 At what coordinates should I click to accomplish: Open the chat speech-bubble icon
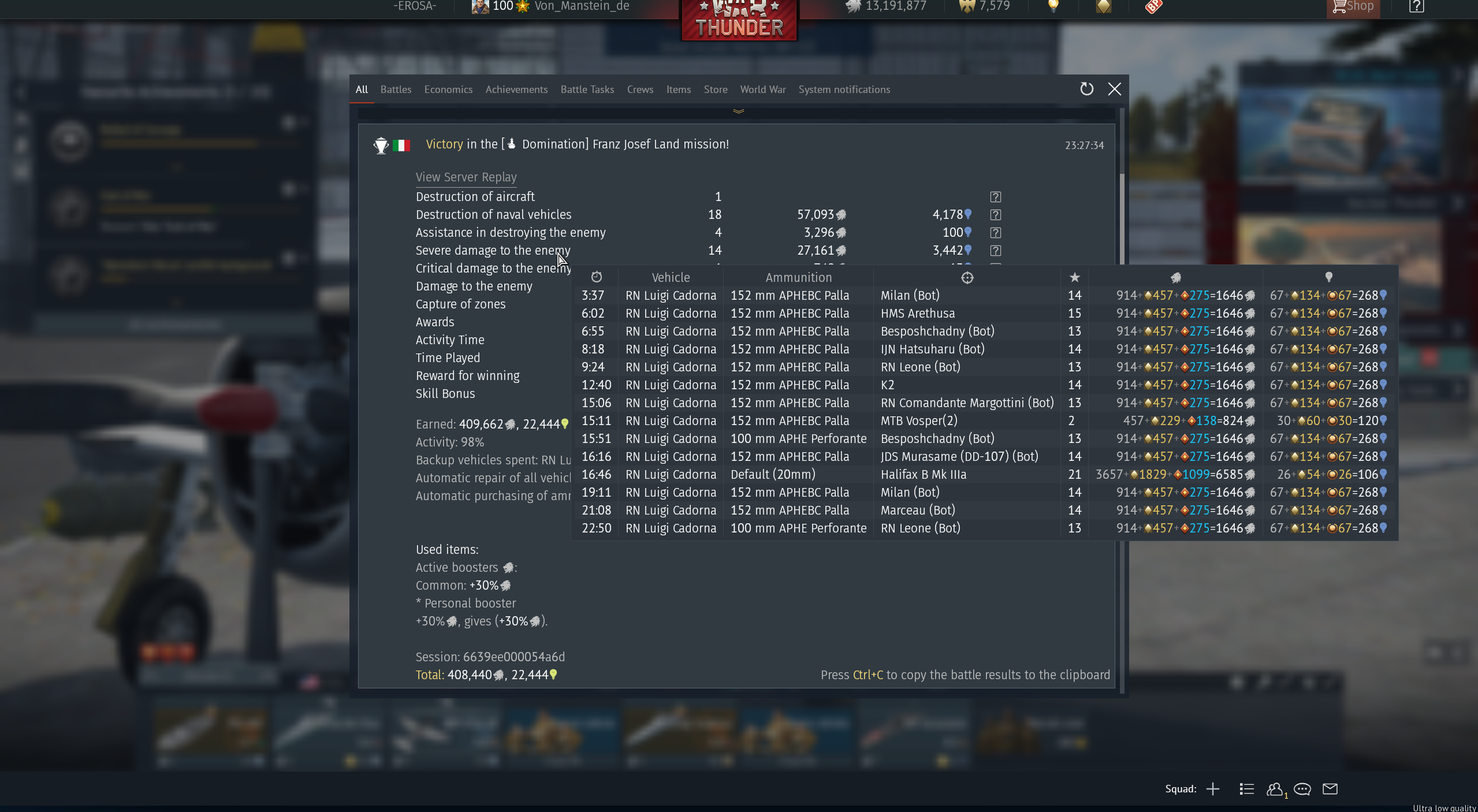[1302, 789]
